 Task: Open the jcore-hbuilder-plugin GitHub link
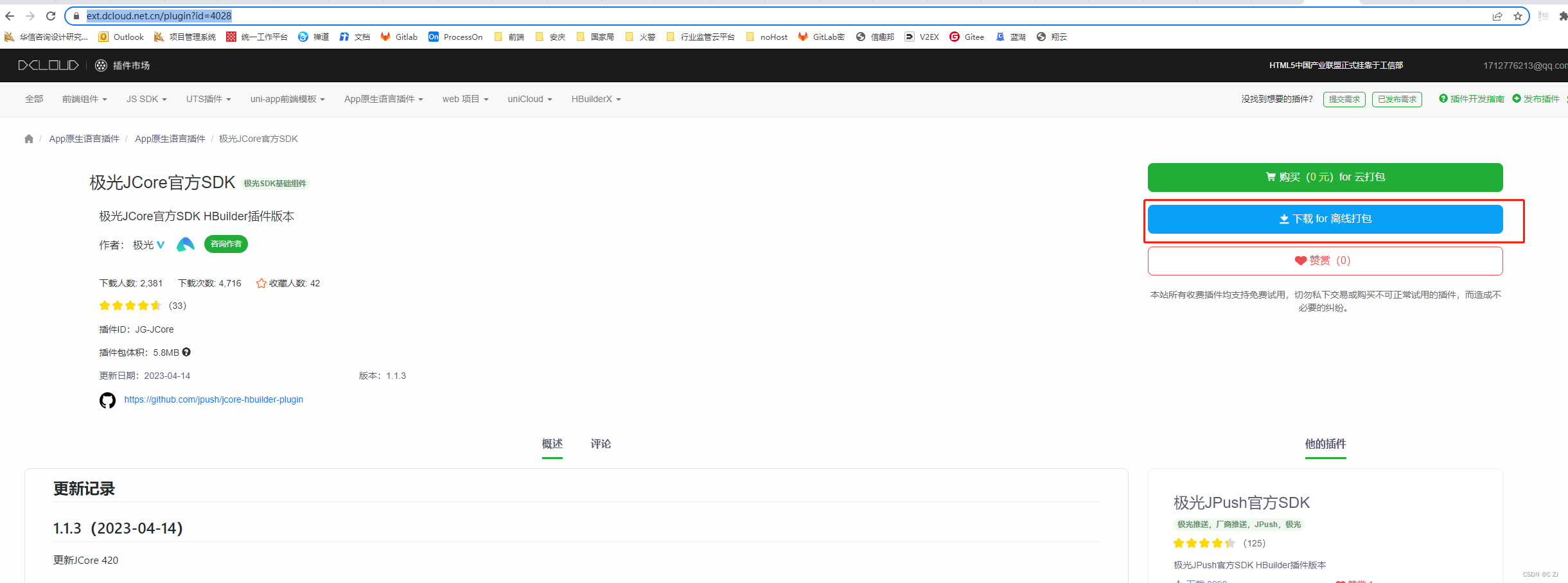[214, 399]
